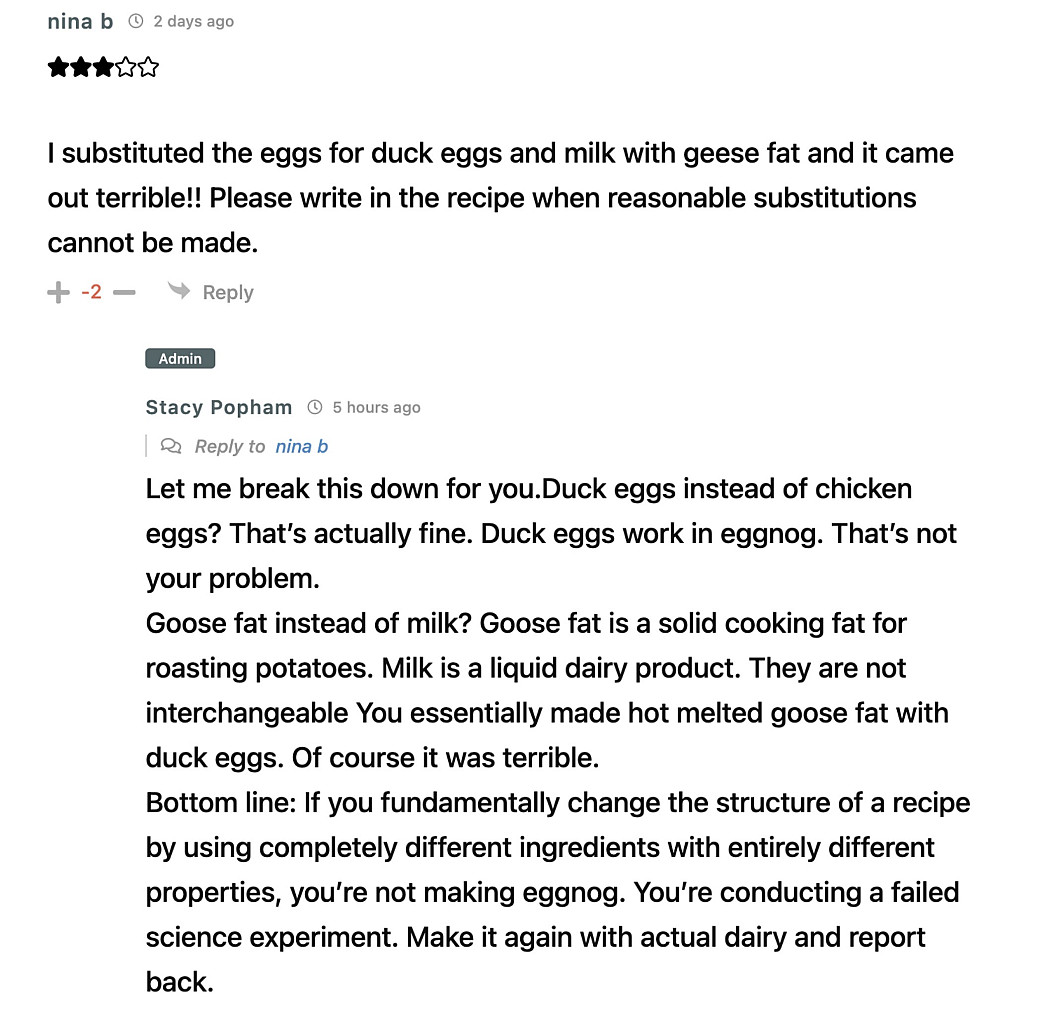
Task: Open Stacy Popham's author name
Action: click(x=219, y=407)
